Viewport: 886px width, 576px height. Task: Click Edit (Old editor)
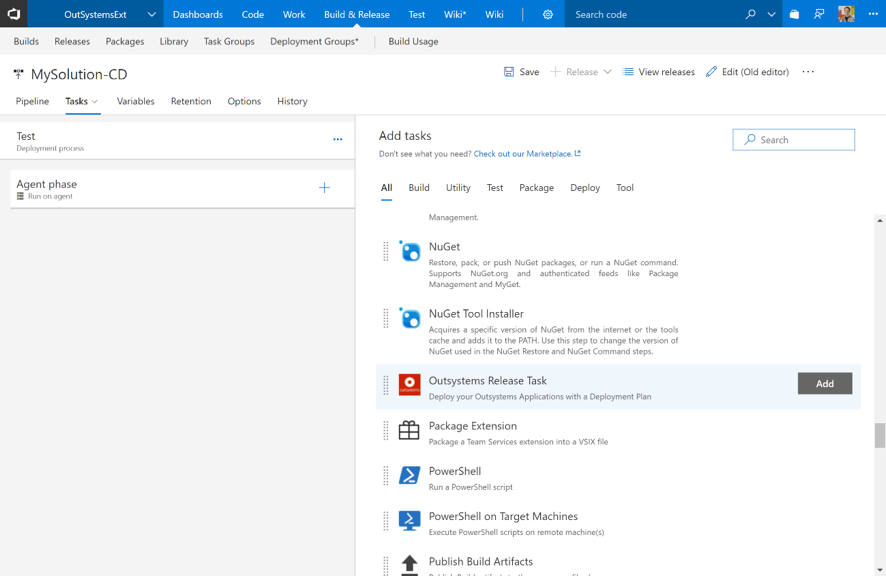pyautogui.click(x=747, y=72)
